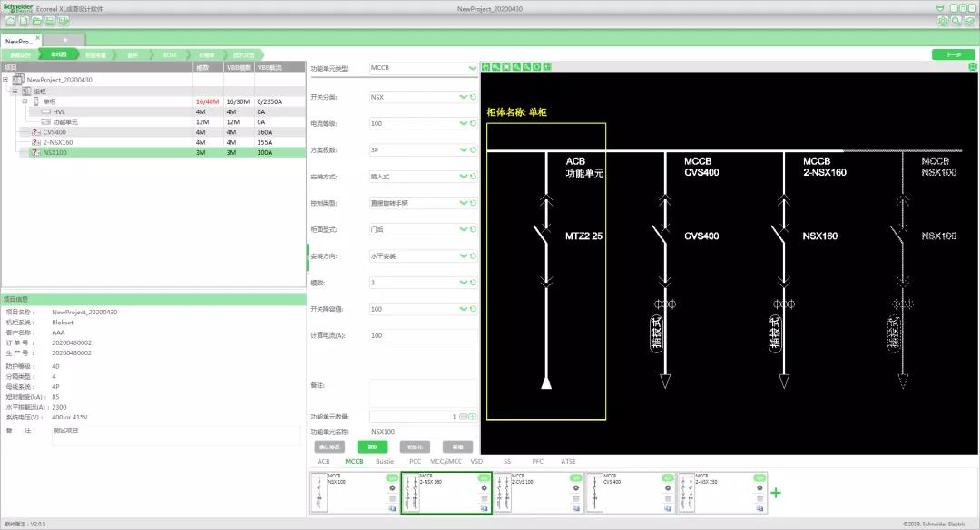The image size is (980, 530).
Task: Open the 安装方式 dropdown
Action: [463, 176]
